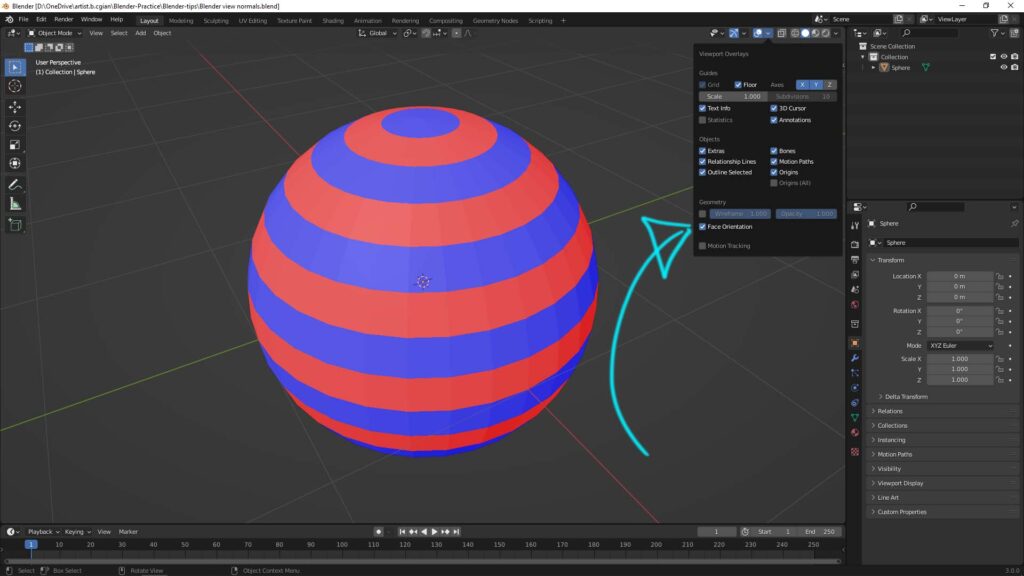Image resolution: width=1024 pixels, height=576 pixels.
Task: Open the Marker menu in timeline
Action: (x=128, y=532)
